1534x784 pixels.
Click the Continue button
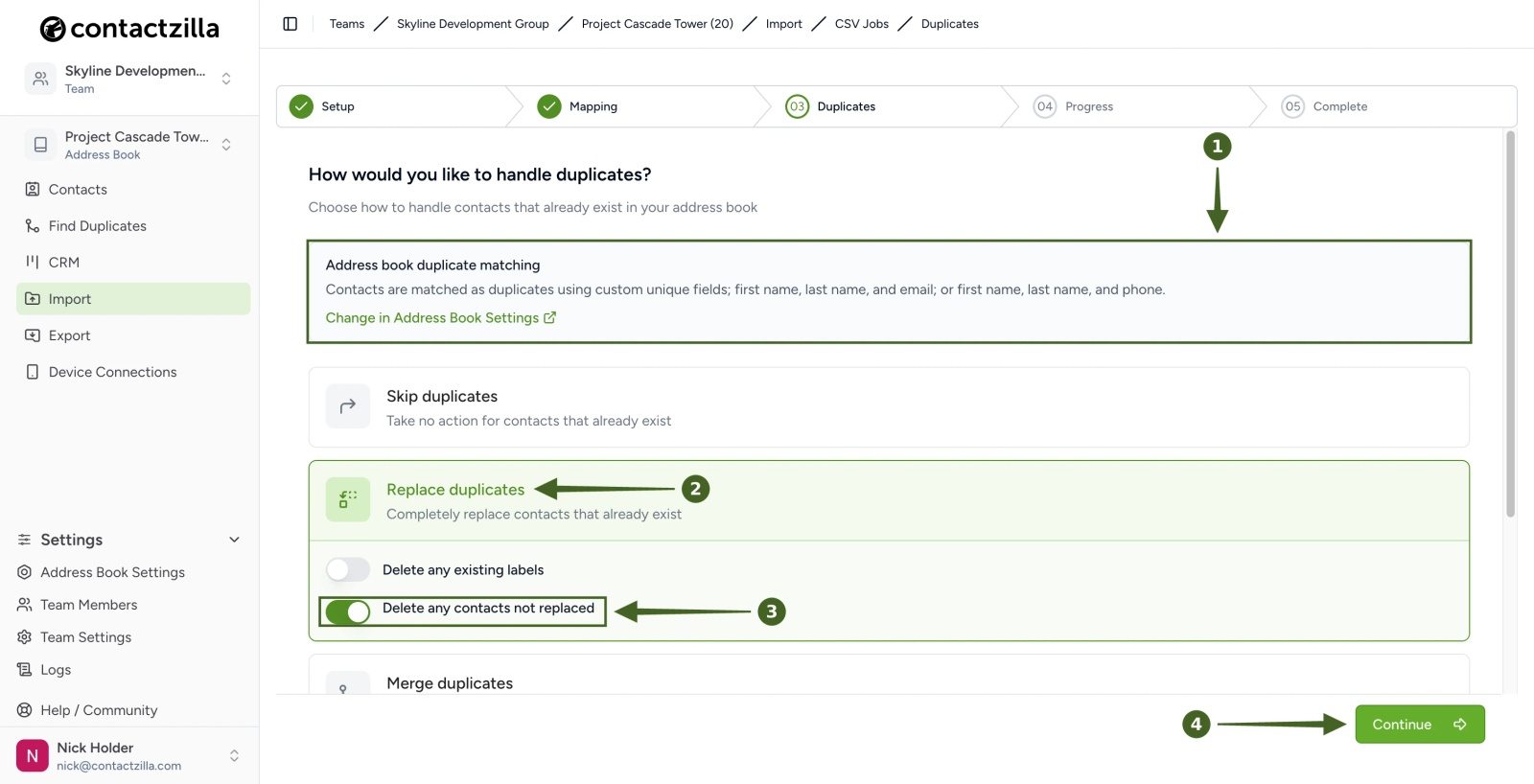coord(1420,725)
